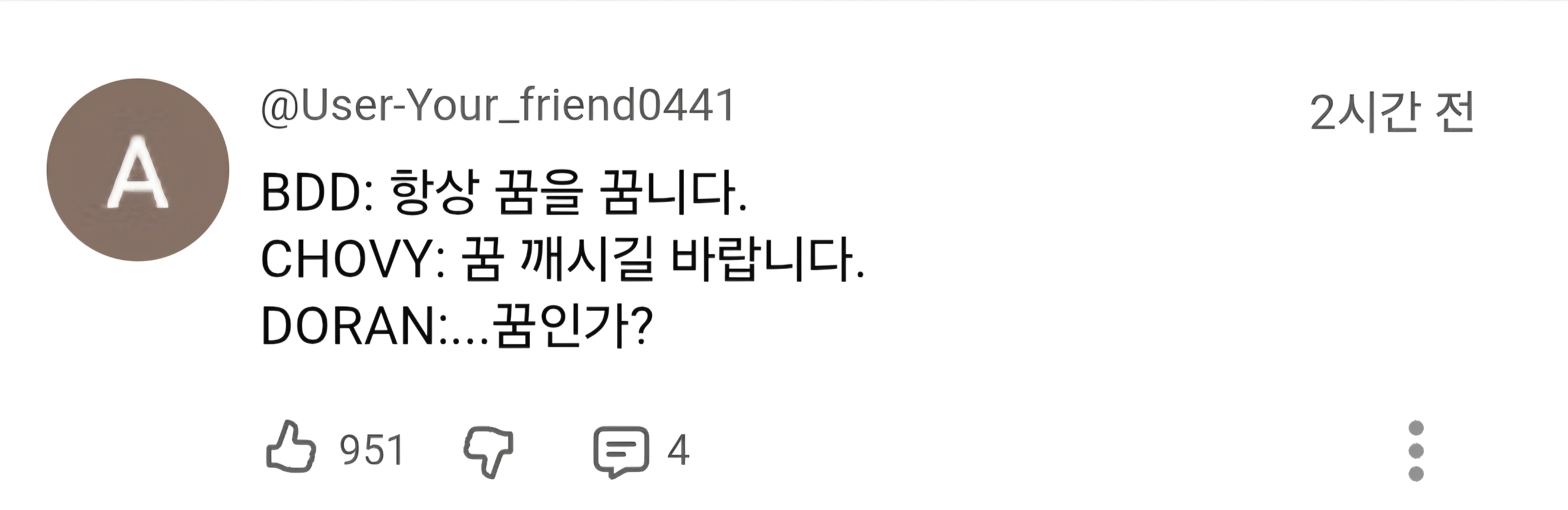Click the text "꿈인가?"
Image resolution: width=1568 pixels, height=510 pixels.
[573, 327]
